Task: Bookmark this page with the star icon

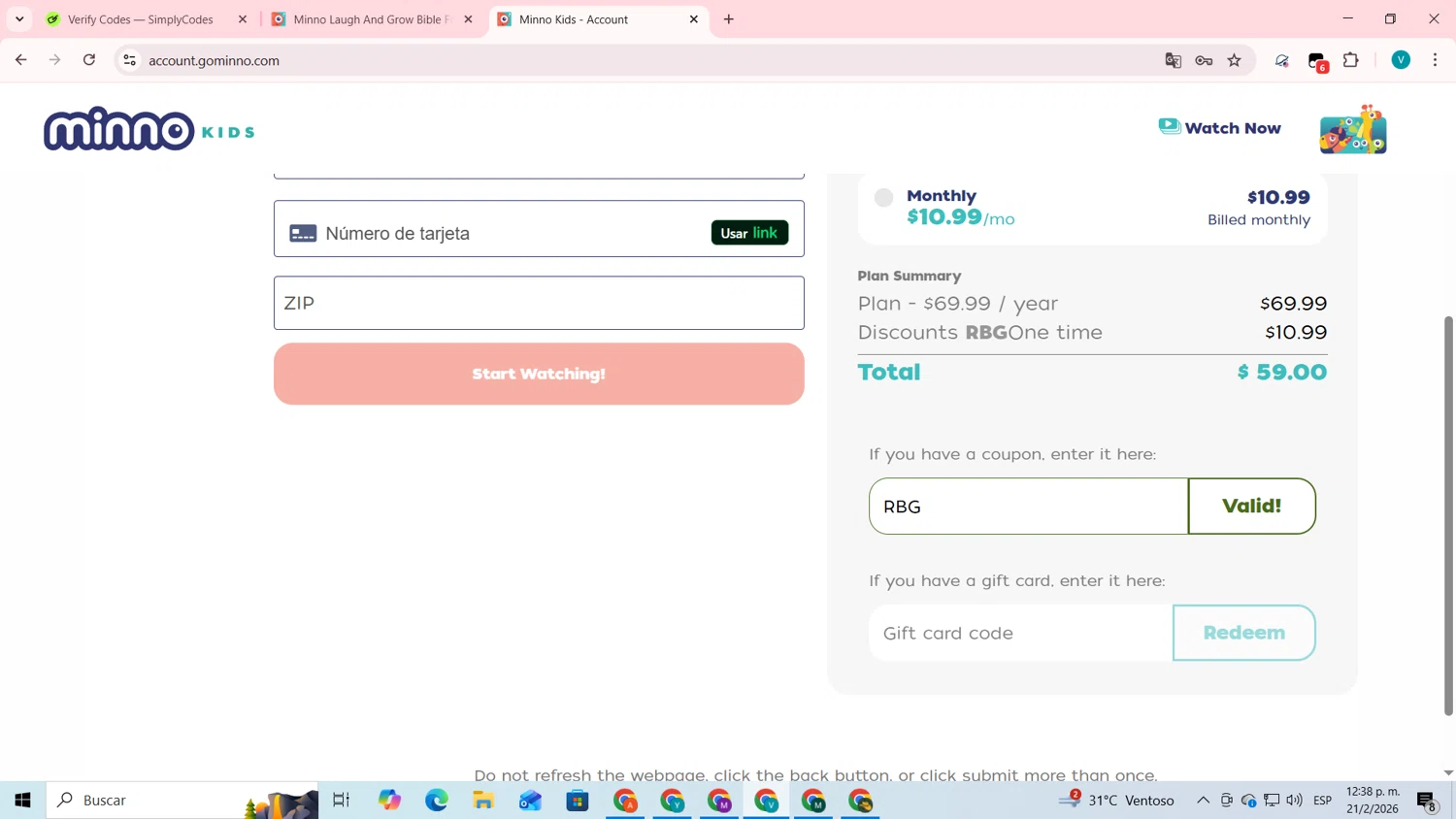Action: [1235, 60]
